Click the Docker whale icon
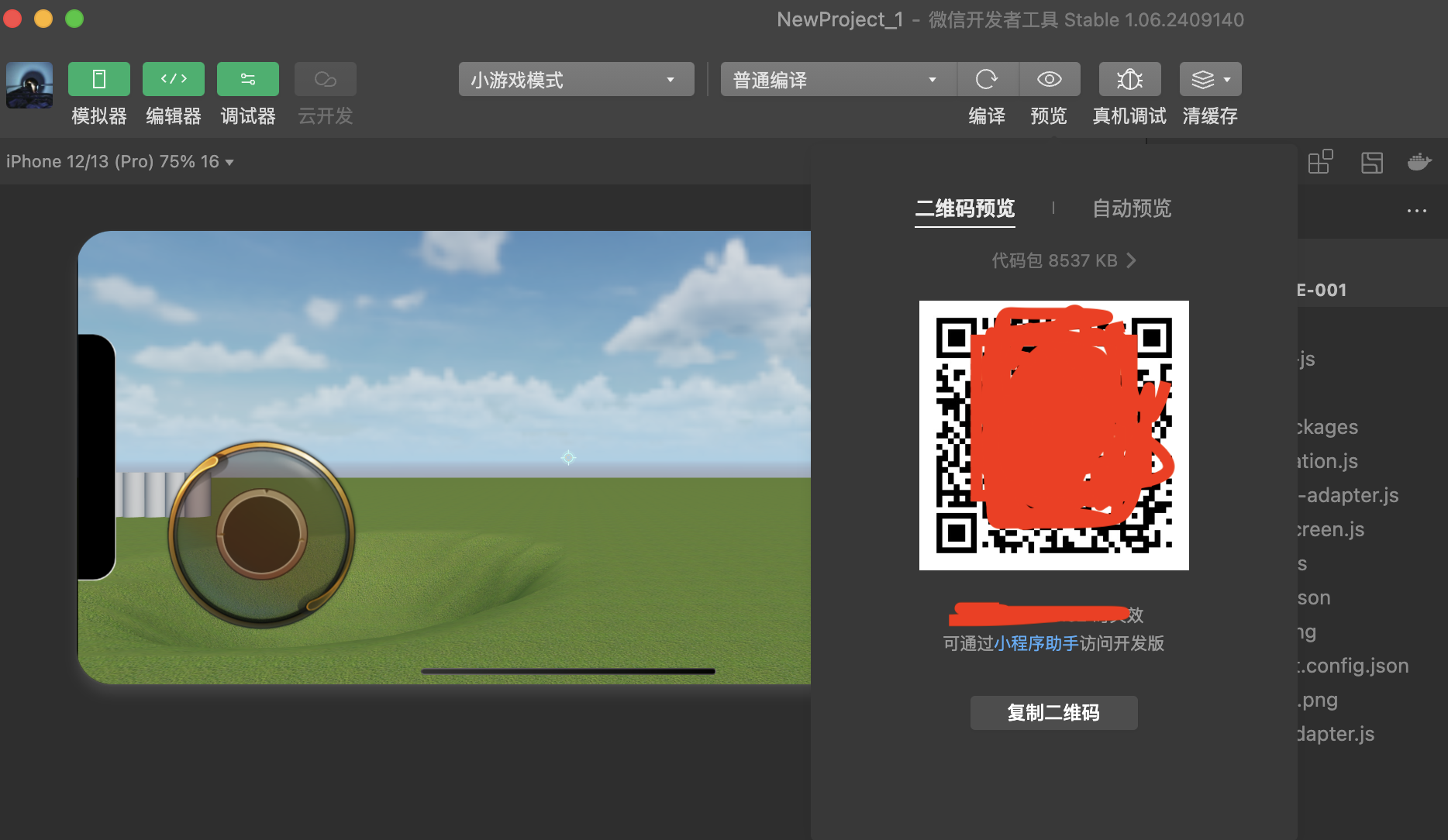1448x840 pixels. click(1419, 162)
